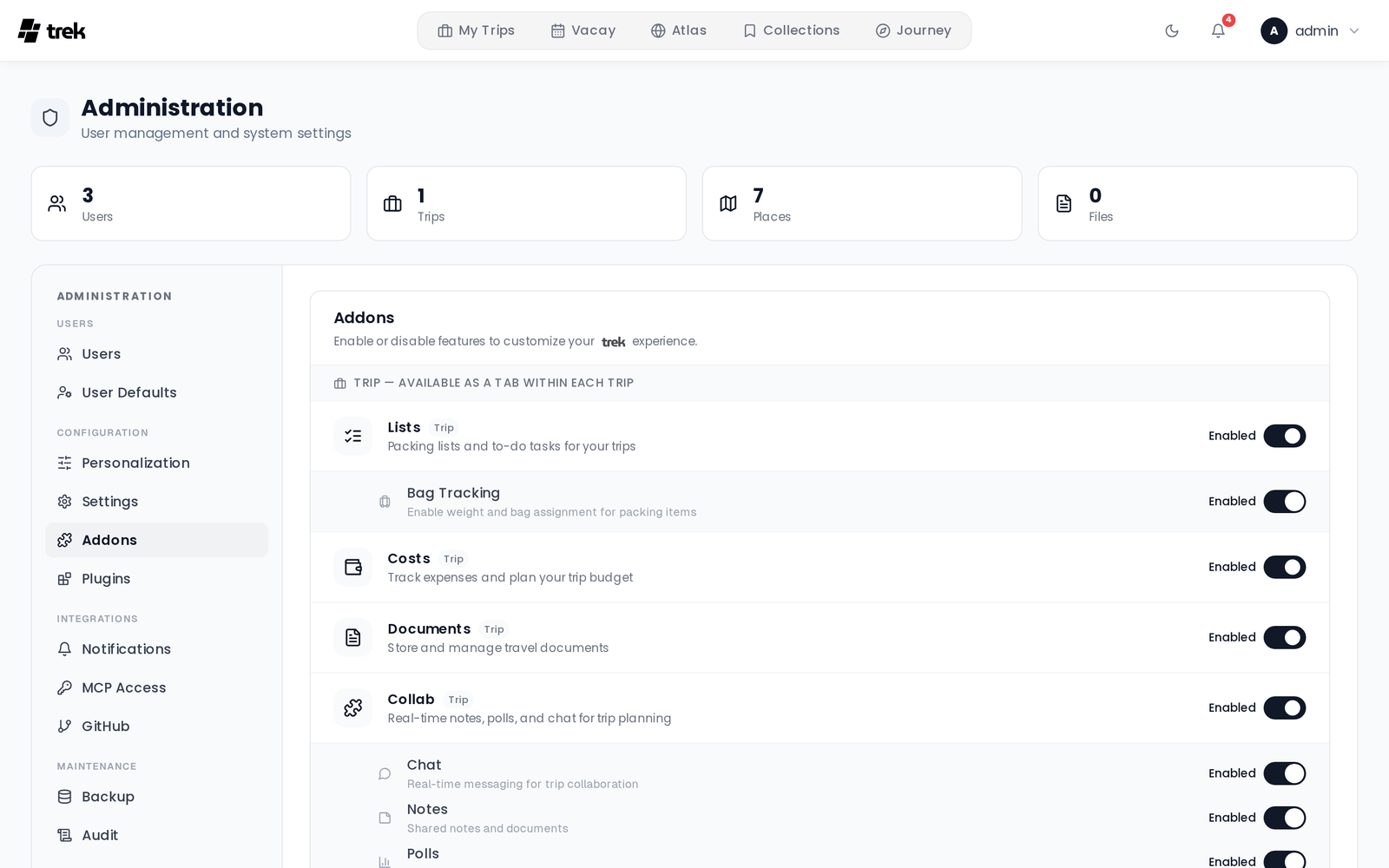Viewport: 1389px width, 868px height.
Task: Open Notifications integrations page
Action: (156, 649)
